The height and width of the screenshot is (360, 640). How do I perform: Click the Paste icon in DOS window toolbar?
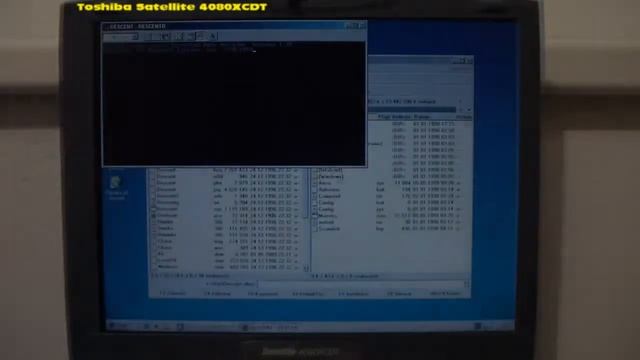(x=166, y=37)
